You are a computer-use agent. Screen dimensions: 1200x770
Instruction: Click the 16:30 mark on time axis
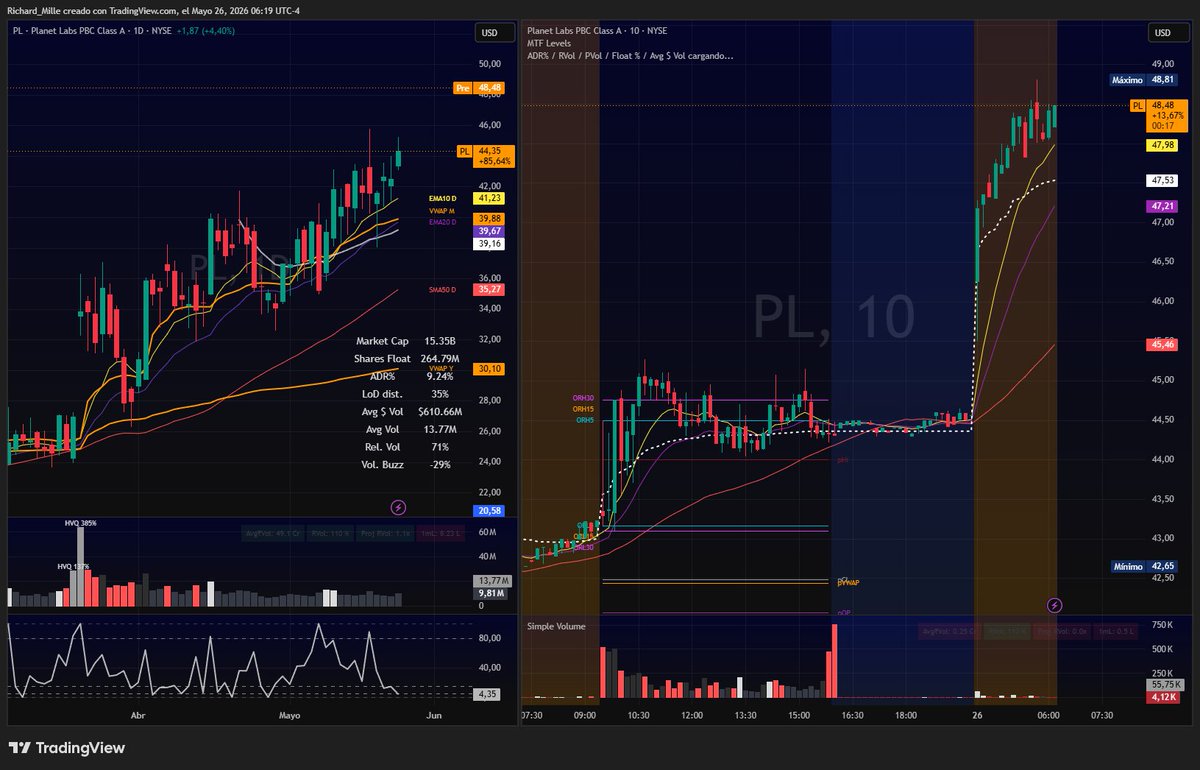(852, 716)
